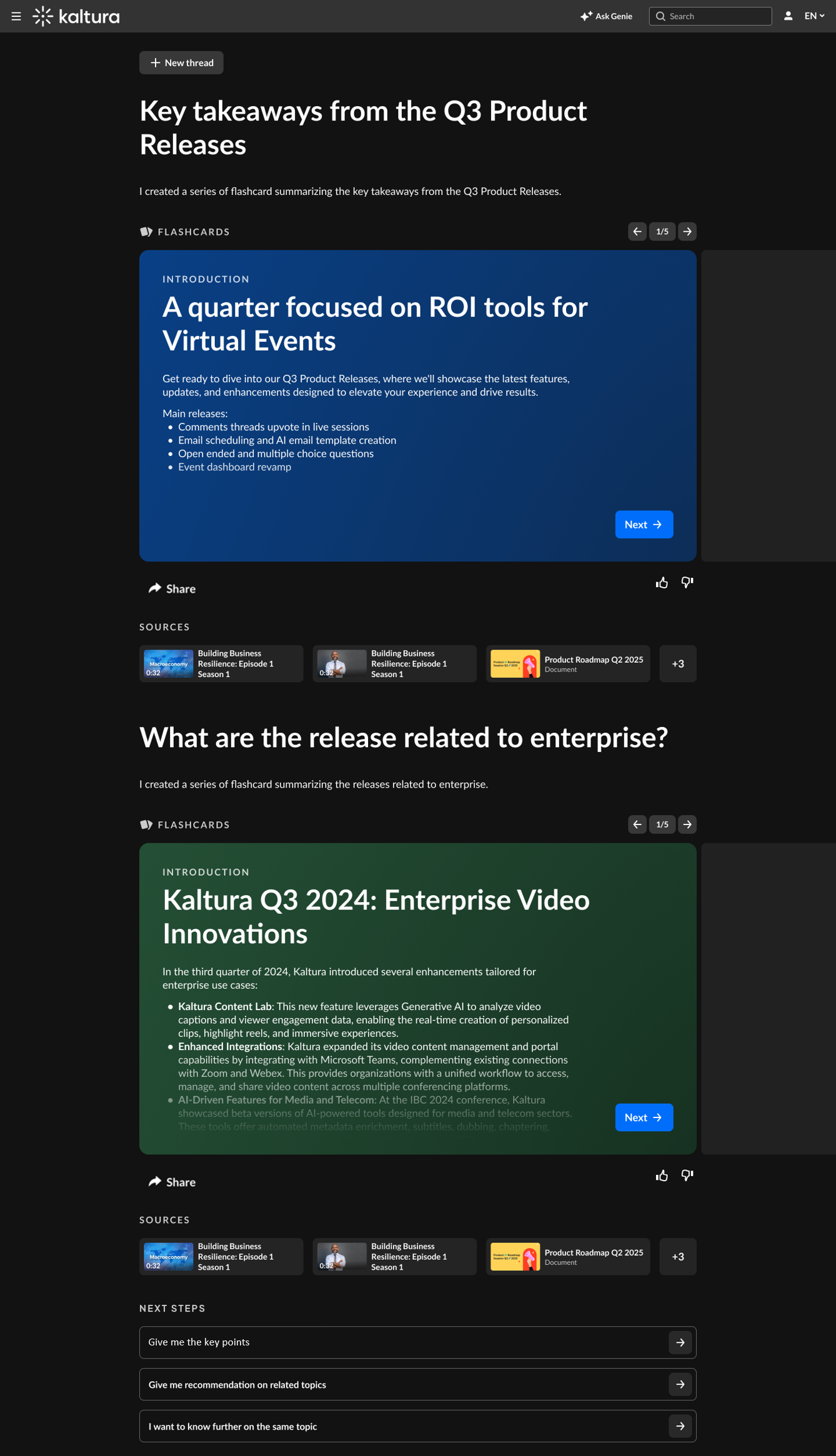This screenshot has height=1456, width=836.
Task: Click Next on Enterprise Video Innovations flashcard
Action: tap(644, 1117)
